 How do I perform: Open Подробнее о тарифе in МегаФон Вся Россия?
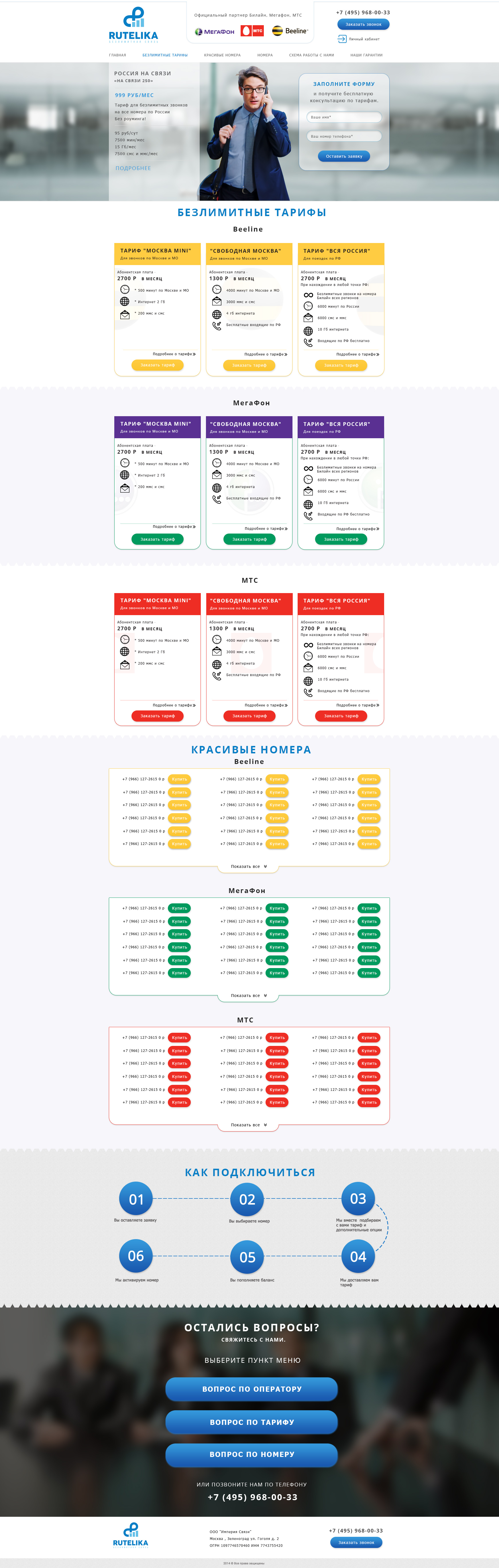[358, 529]
